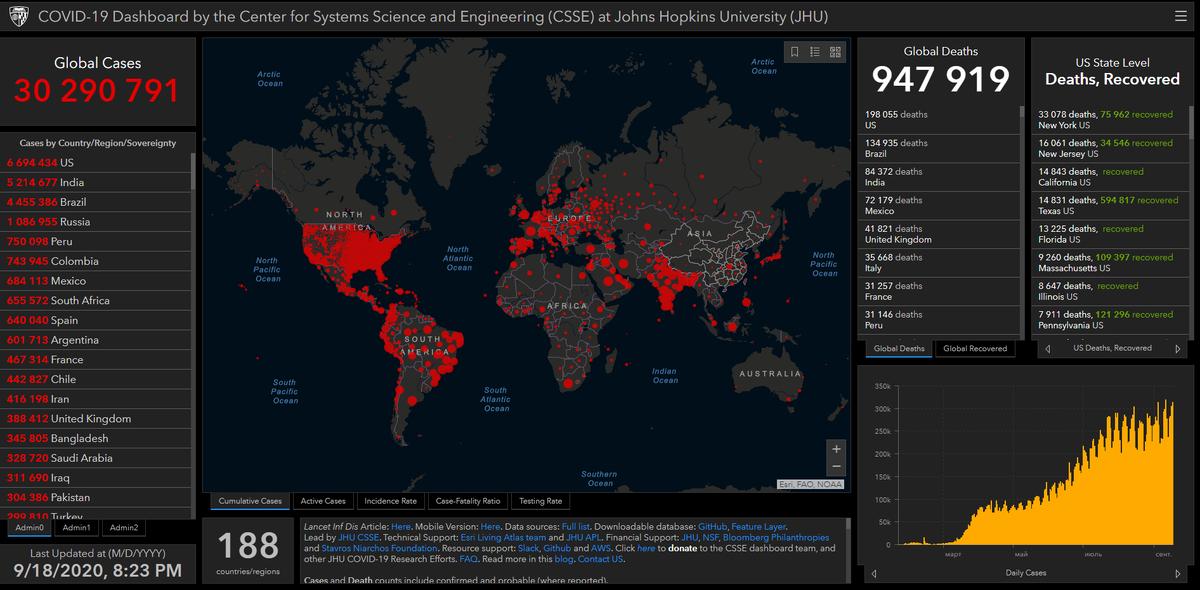The width and height of the screenshot is (1200, 590).
Task: Open the map legend list icon
Action: [x=815, y=52]
